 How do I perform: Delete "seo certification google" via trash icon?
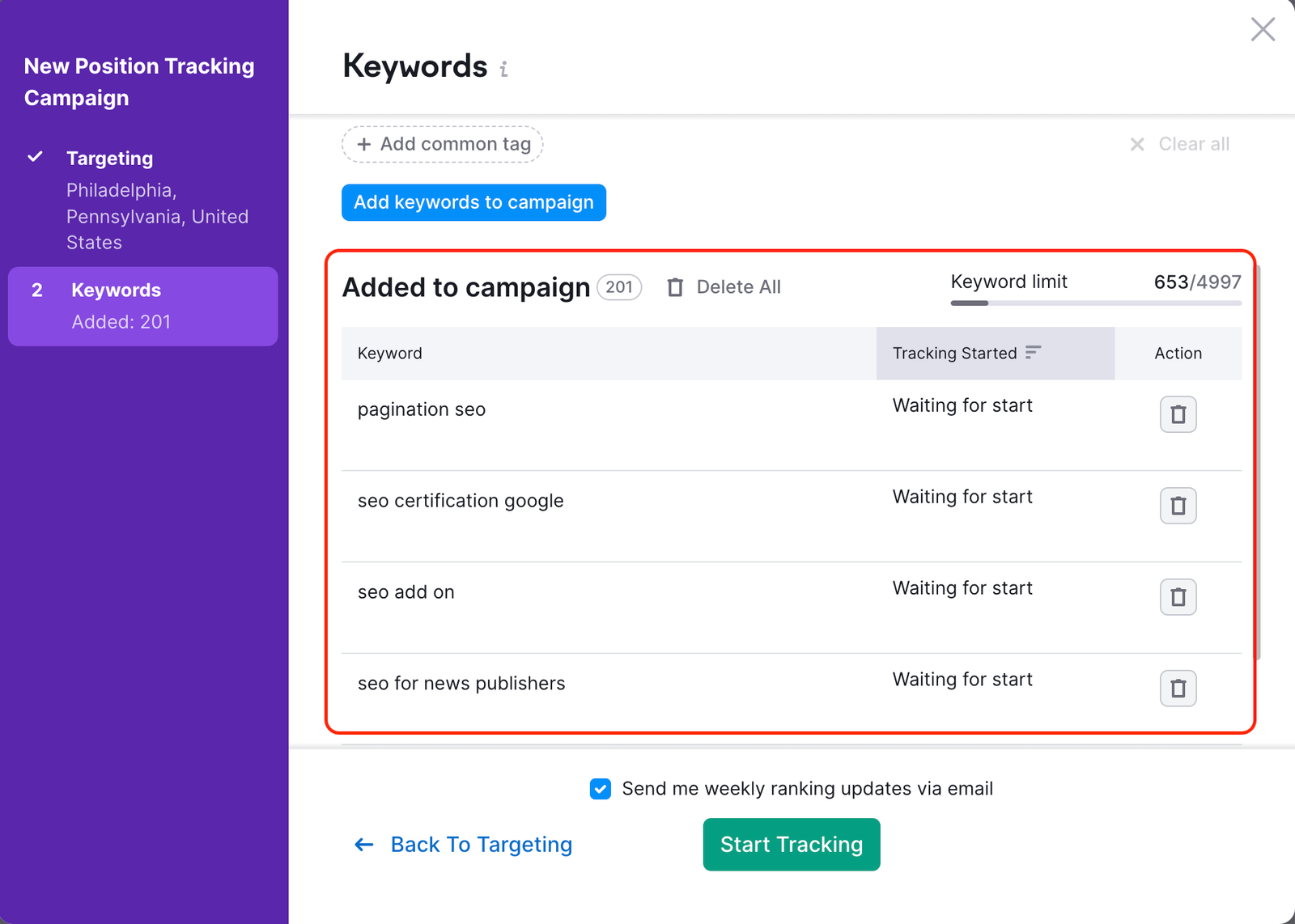click(x=1178, y=506)
